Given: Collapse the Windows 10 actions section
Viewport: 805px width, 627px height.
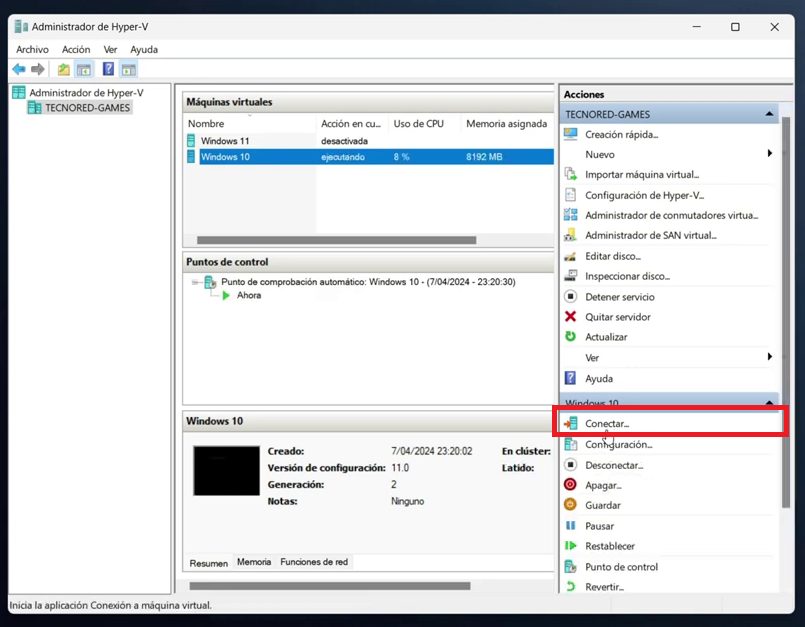Looking at the screenshot, I should [x=769, y=403].
